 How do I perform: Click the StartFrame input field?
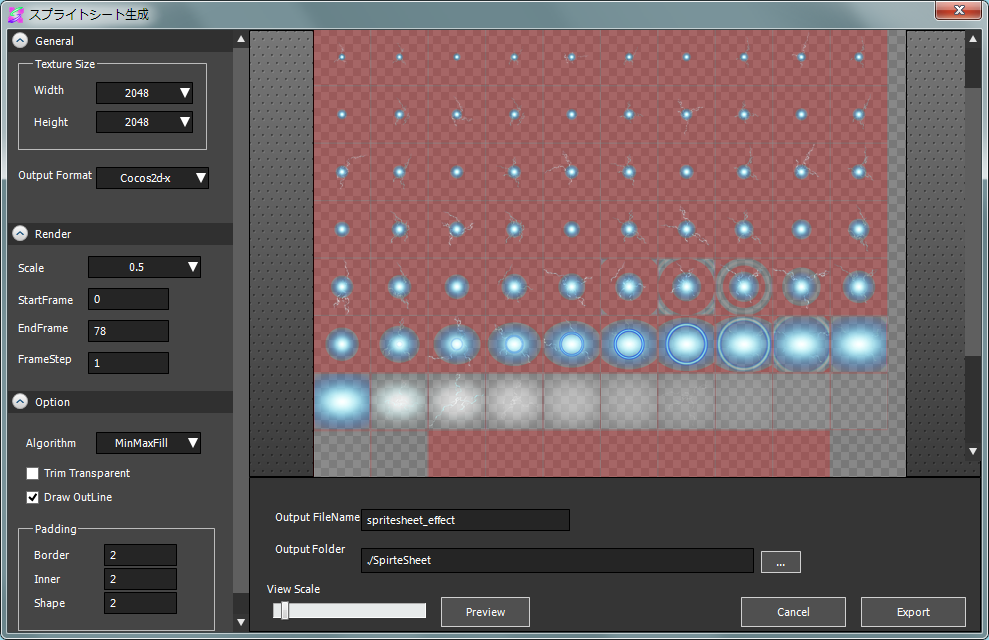pos(128,299)
